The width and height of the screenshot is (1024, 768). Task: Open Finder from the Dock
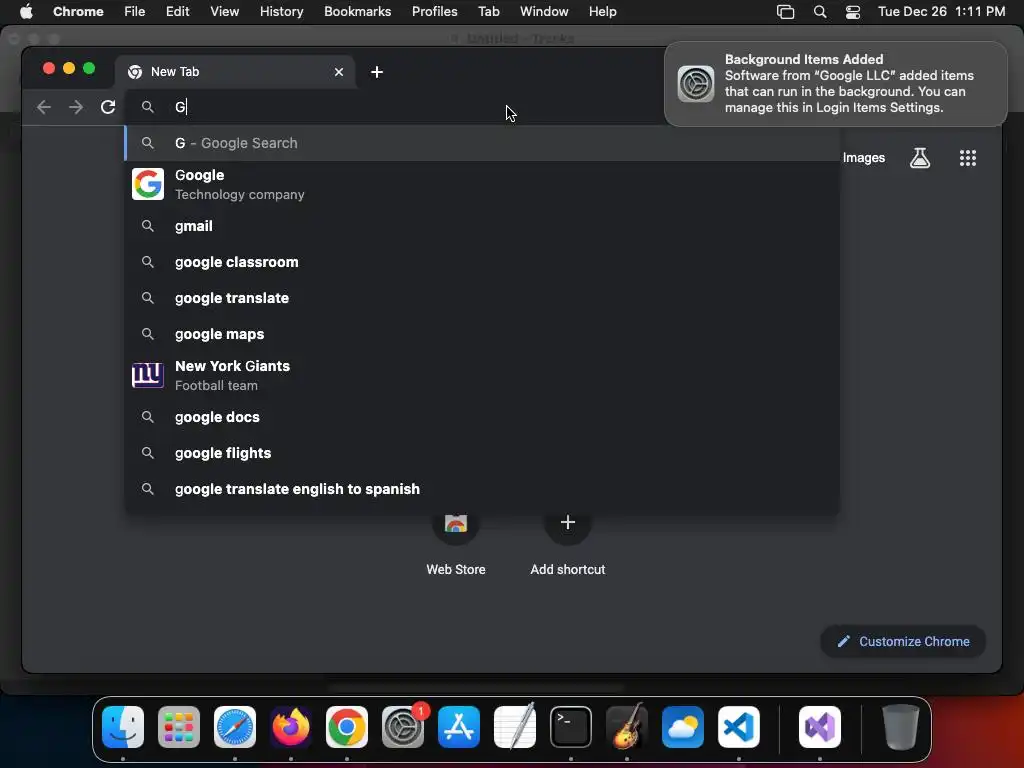click(123, 727)
